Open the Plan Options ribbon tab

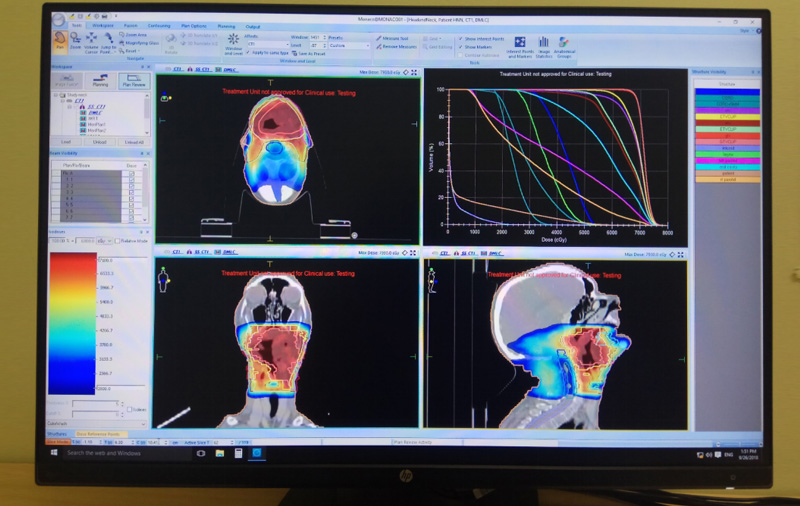(191, 27)
